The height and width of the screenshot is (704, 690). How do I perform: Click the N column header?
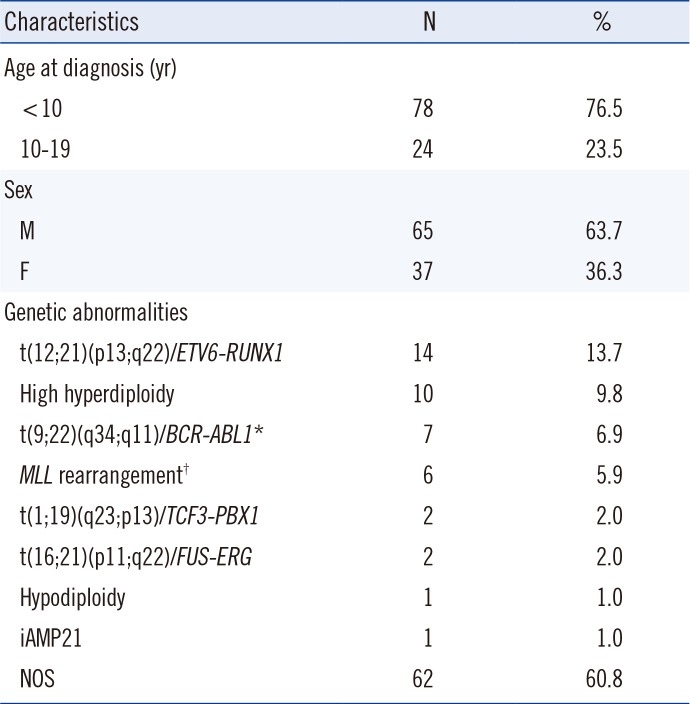(428, 21)
